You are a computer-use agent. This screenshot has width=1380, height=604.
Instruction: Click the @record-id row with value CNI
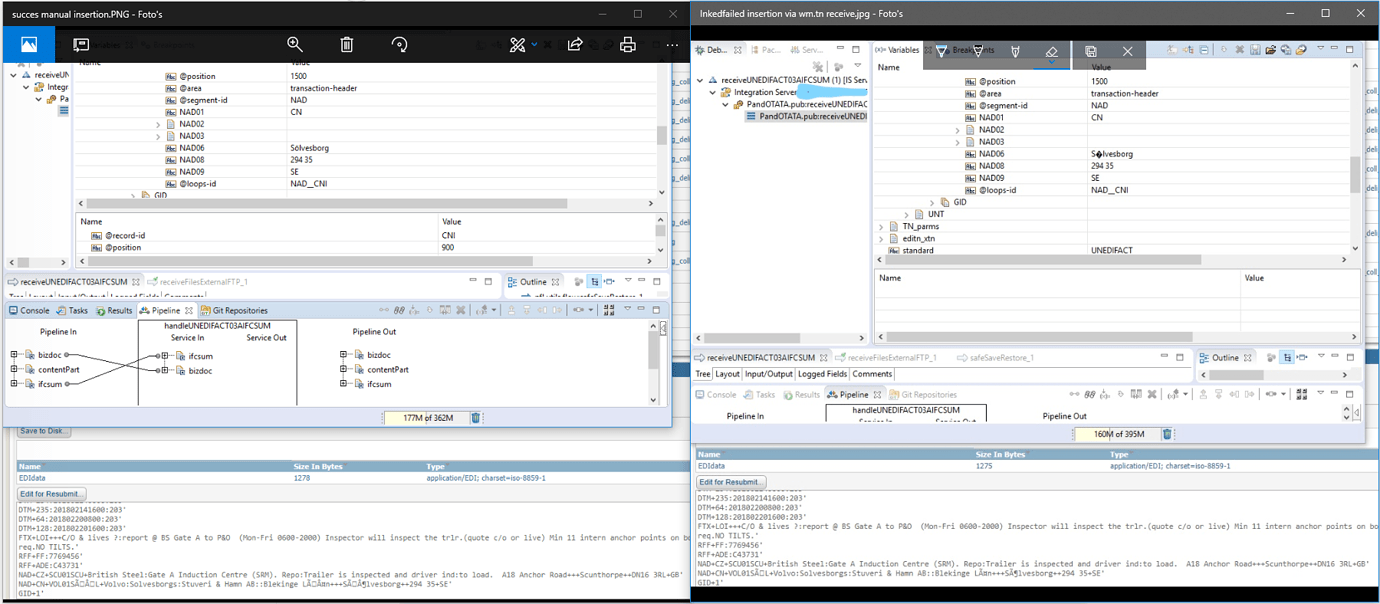point(365,235)
